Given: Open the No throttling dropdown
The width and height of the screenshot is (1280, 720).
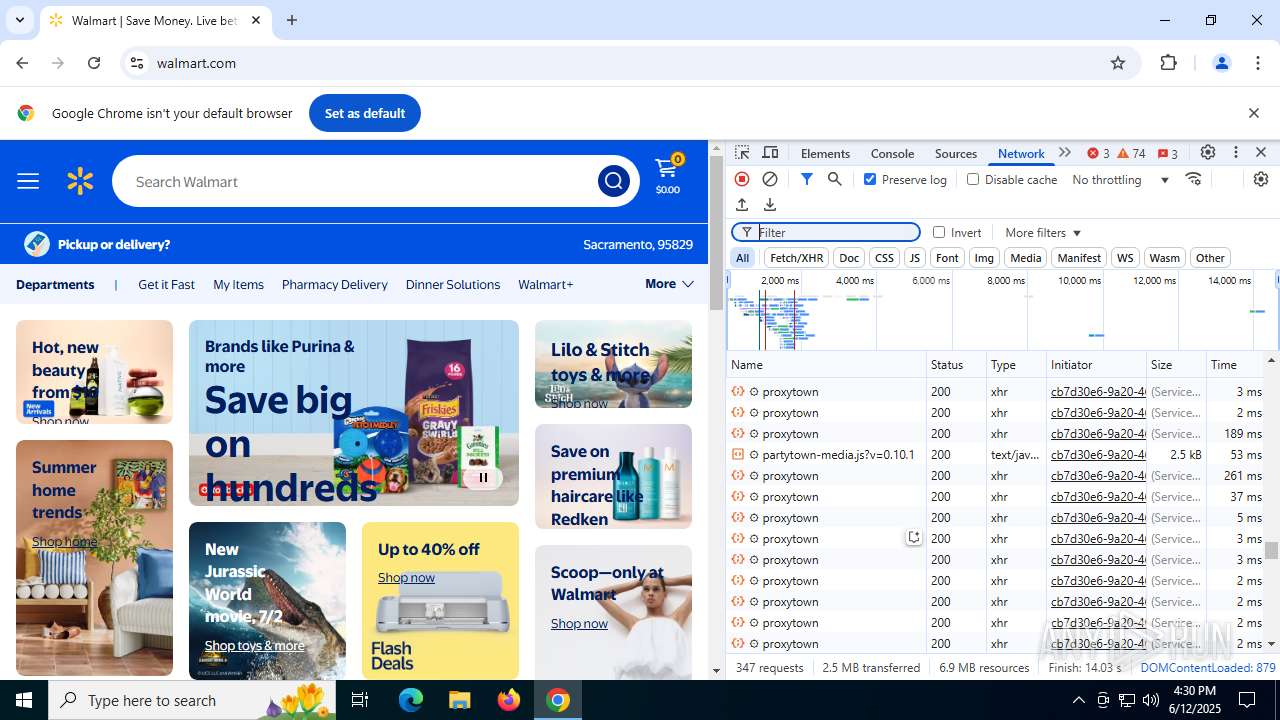Looking at the screenshot, I should click(x=1121, y=180).
